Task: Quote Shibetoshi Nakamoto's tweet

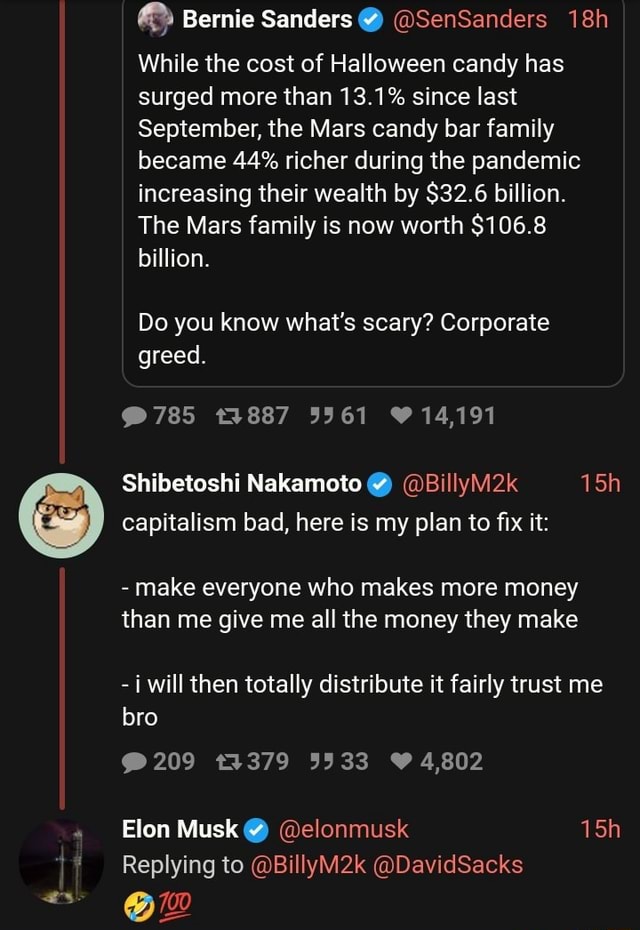Action: 323,762
